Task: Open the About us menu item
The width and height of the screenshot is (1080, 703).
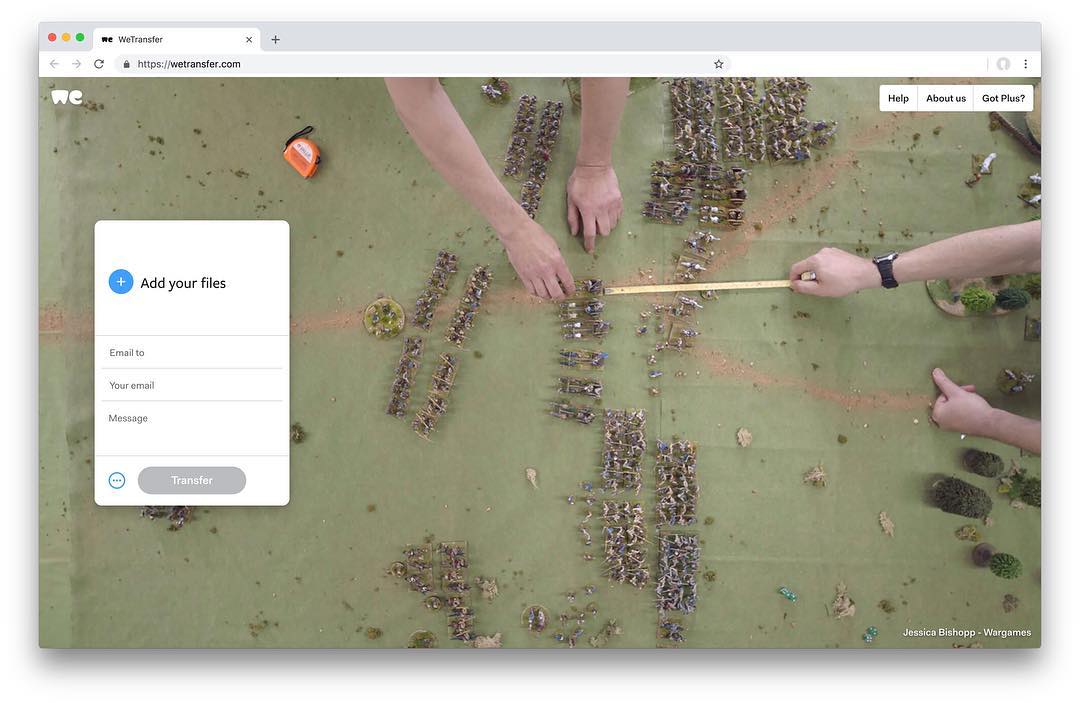Action: (x=946, y=98)
